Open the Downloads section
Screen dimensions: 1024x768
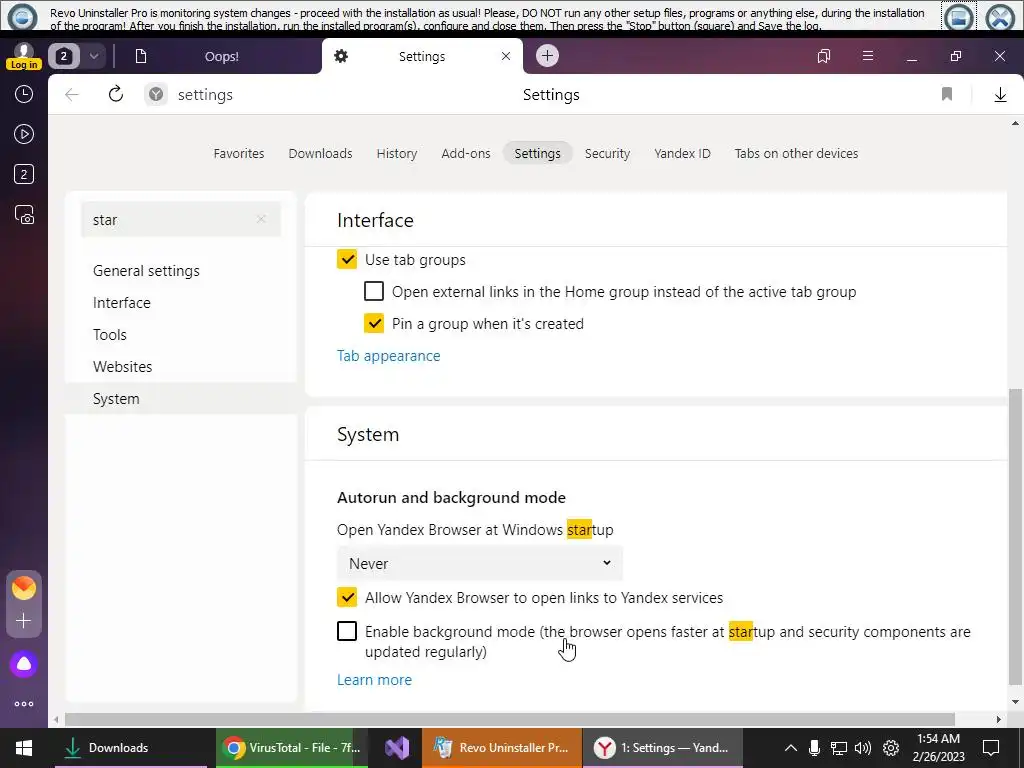click(x=321, y=153)
